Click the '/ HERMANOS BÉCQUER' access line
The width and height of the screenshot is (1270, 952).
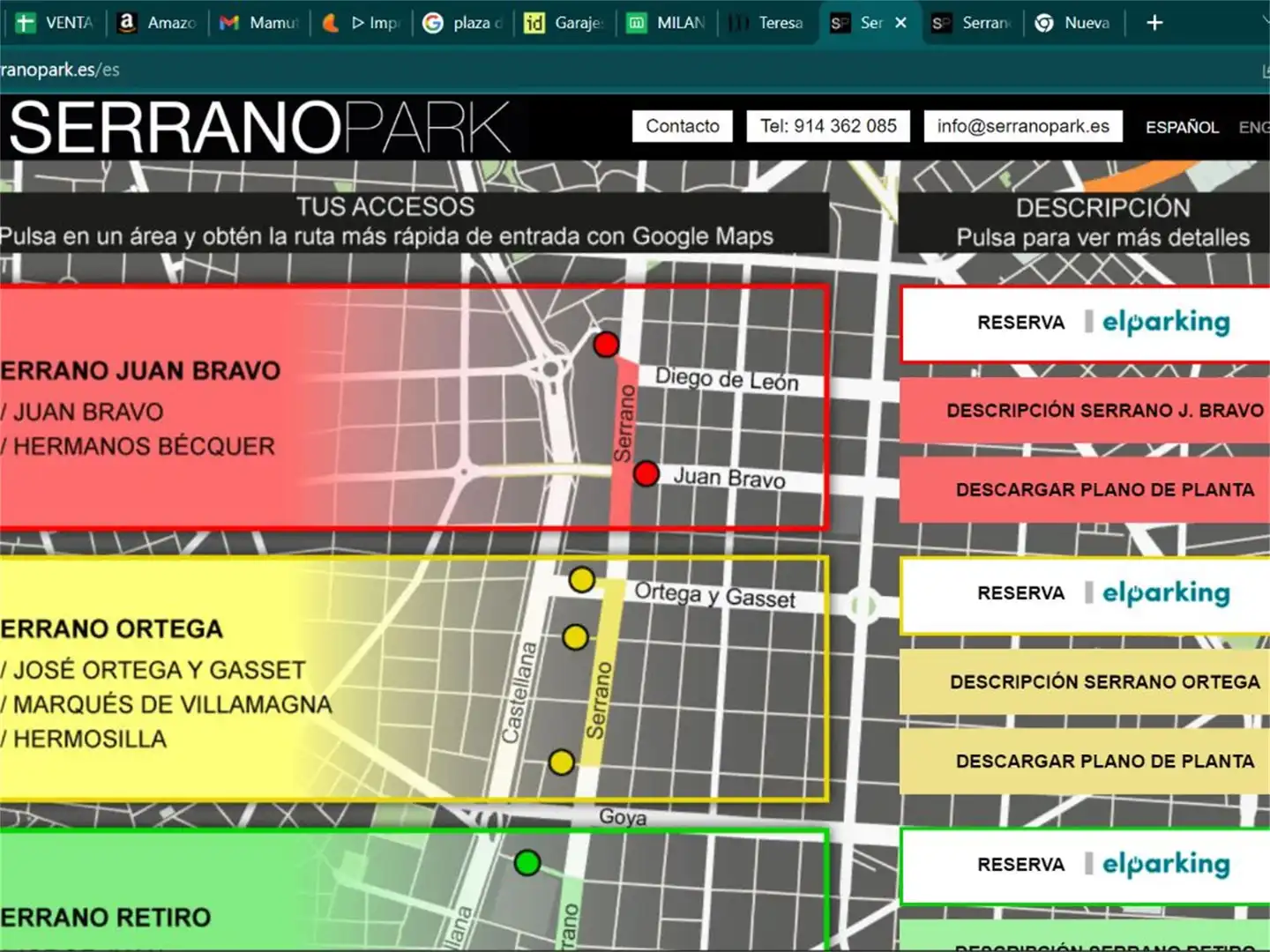(138, 446)
